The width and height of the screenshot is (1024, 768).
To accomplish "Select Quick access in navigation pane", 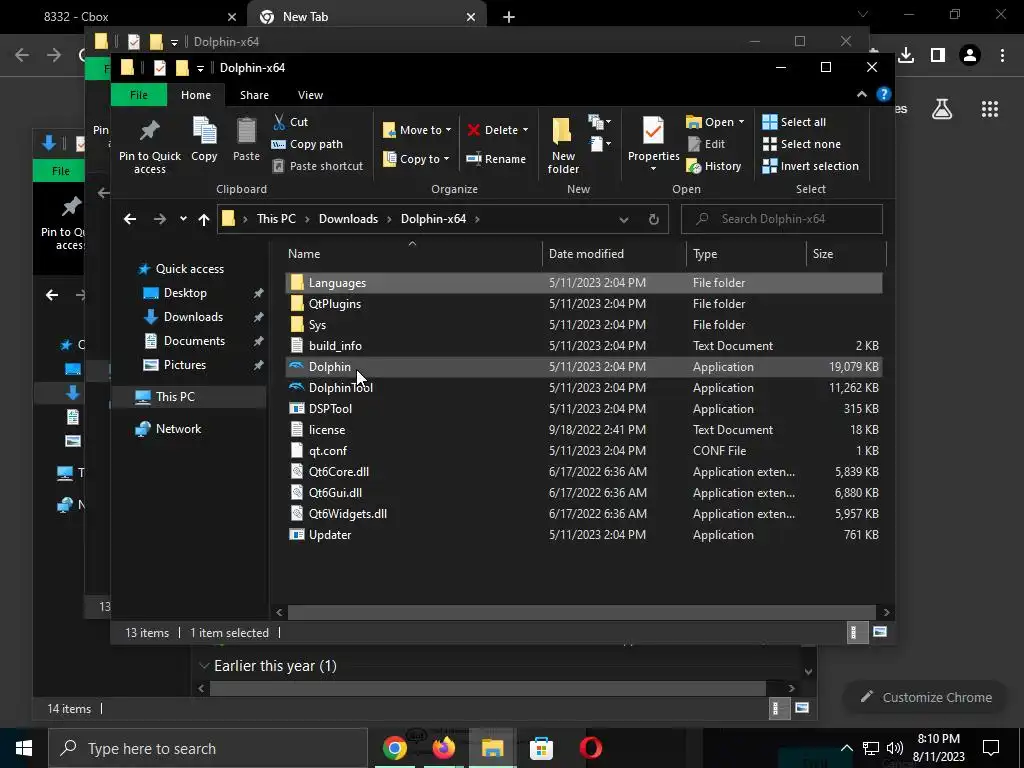I will (x=189, y=268).
